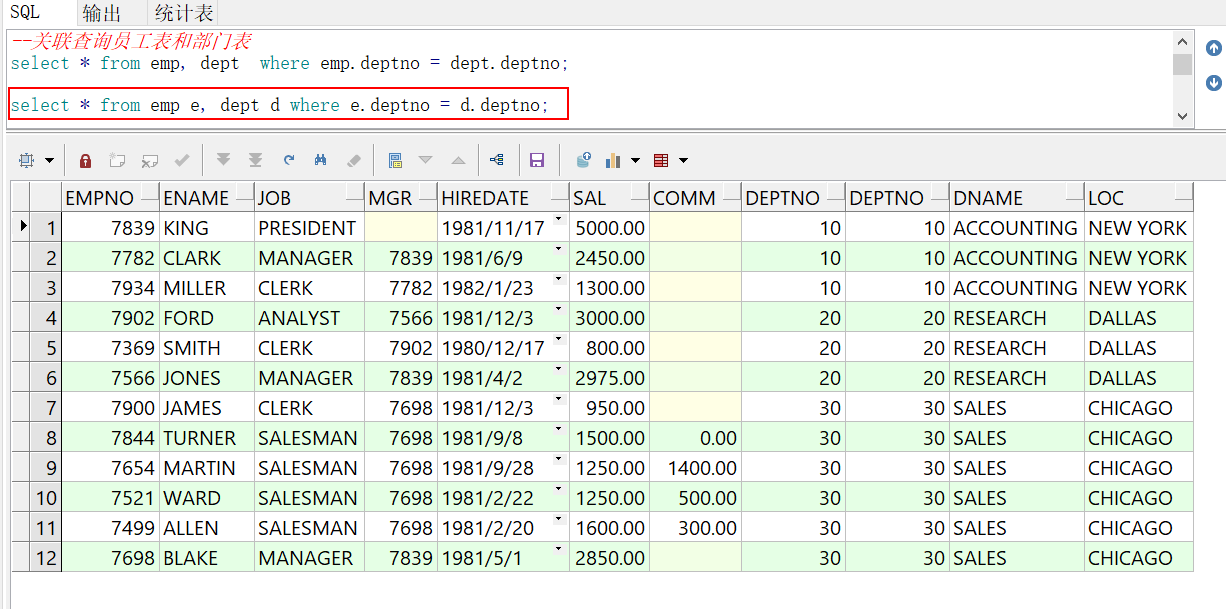Toggle the red edit-data lock icon
The width and height of the screenshot is (1226, 609).
[x=86, y=160]
